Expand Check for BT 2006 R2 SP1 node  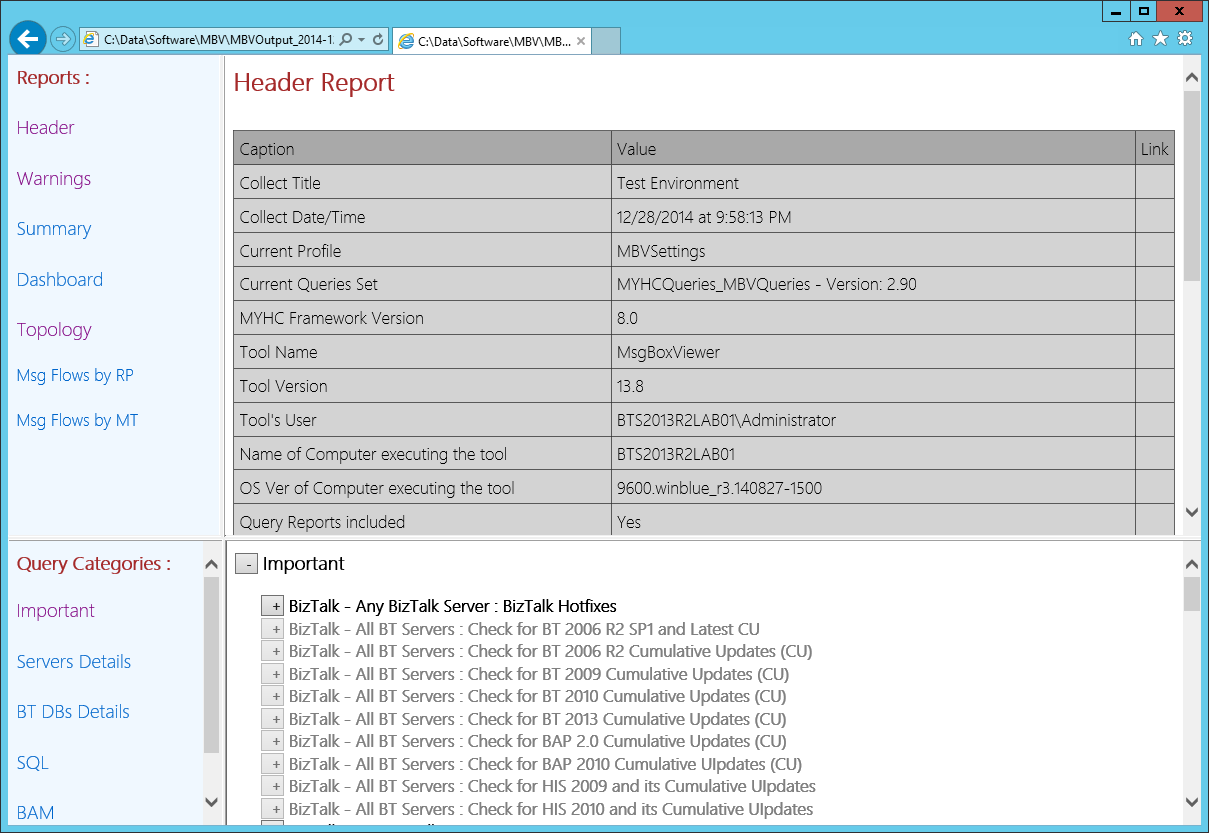pyautogui.click(x=272, y=629)
